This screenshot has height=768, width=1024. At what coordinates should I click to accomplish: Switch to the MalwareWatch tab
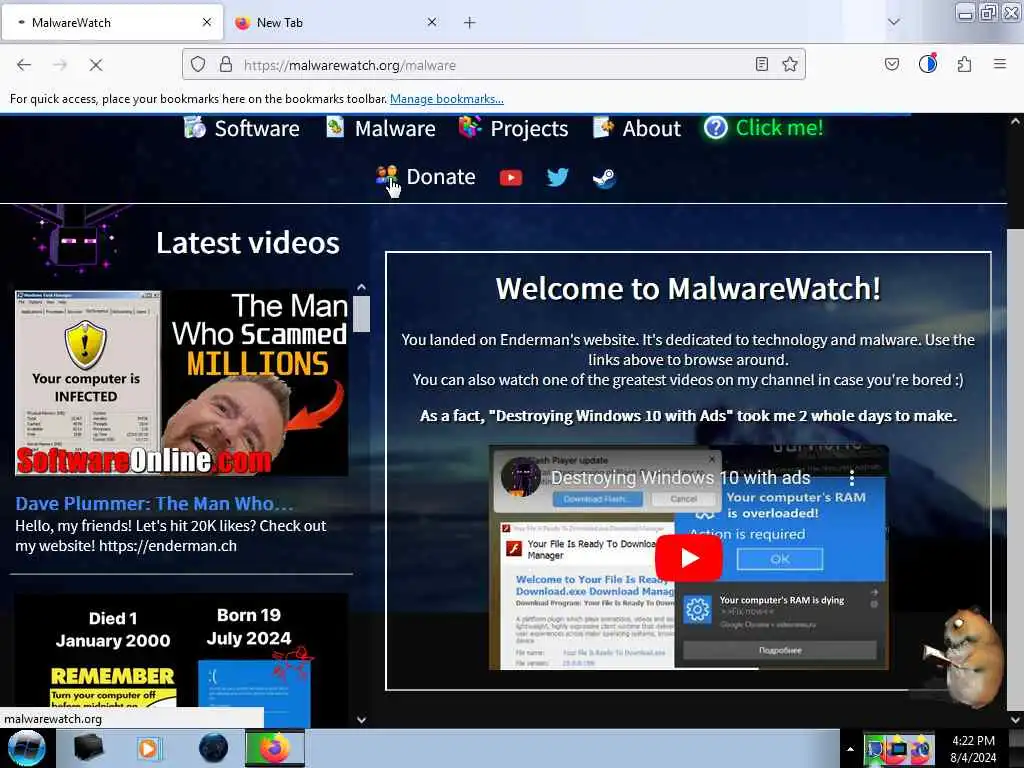(112, 22)
